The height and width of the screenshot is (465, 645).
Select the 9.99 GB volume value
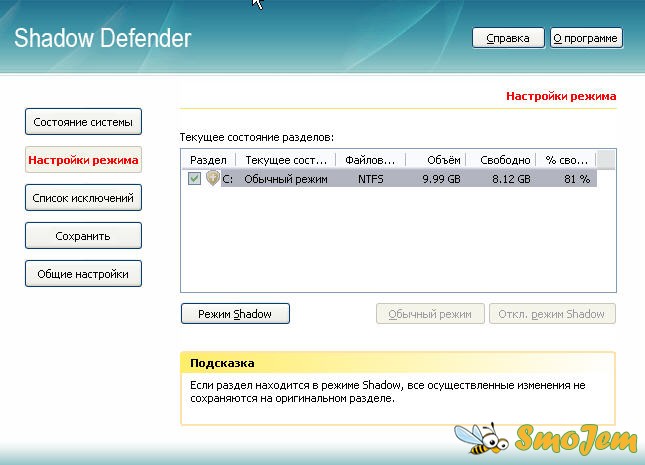(x=441, y=179)
